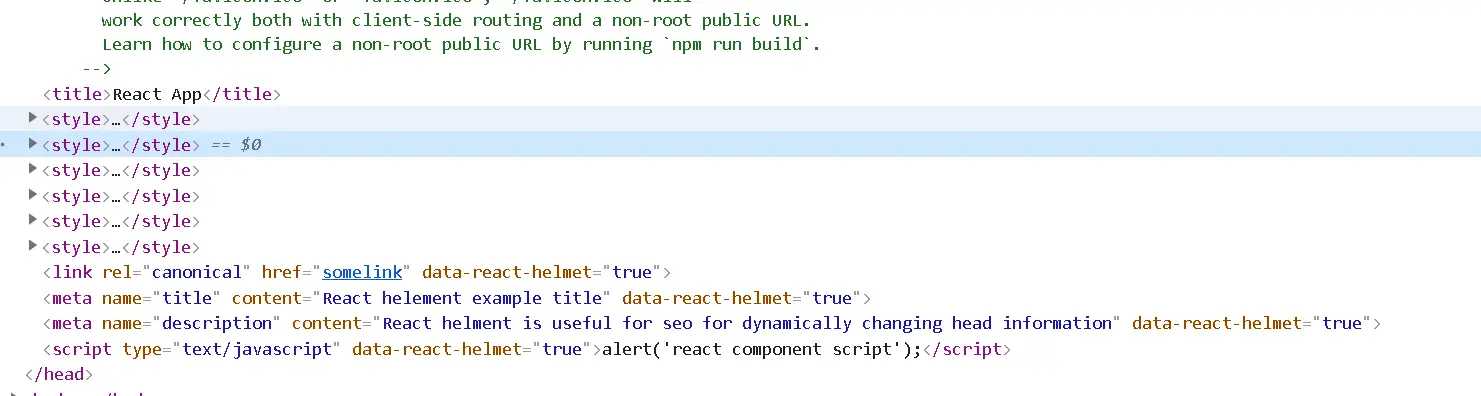Click data-react-helmet attribute on meta title row
The image size is (1481, 396).
(741, 298)
